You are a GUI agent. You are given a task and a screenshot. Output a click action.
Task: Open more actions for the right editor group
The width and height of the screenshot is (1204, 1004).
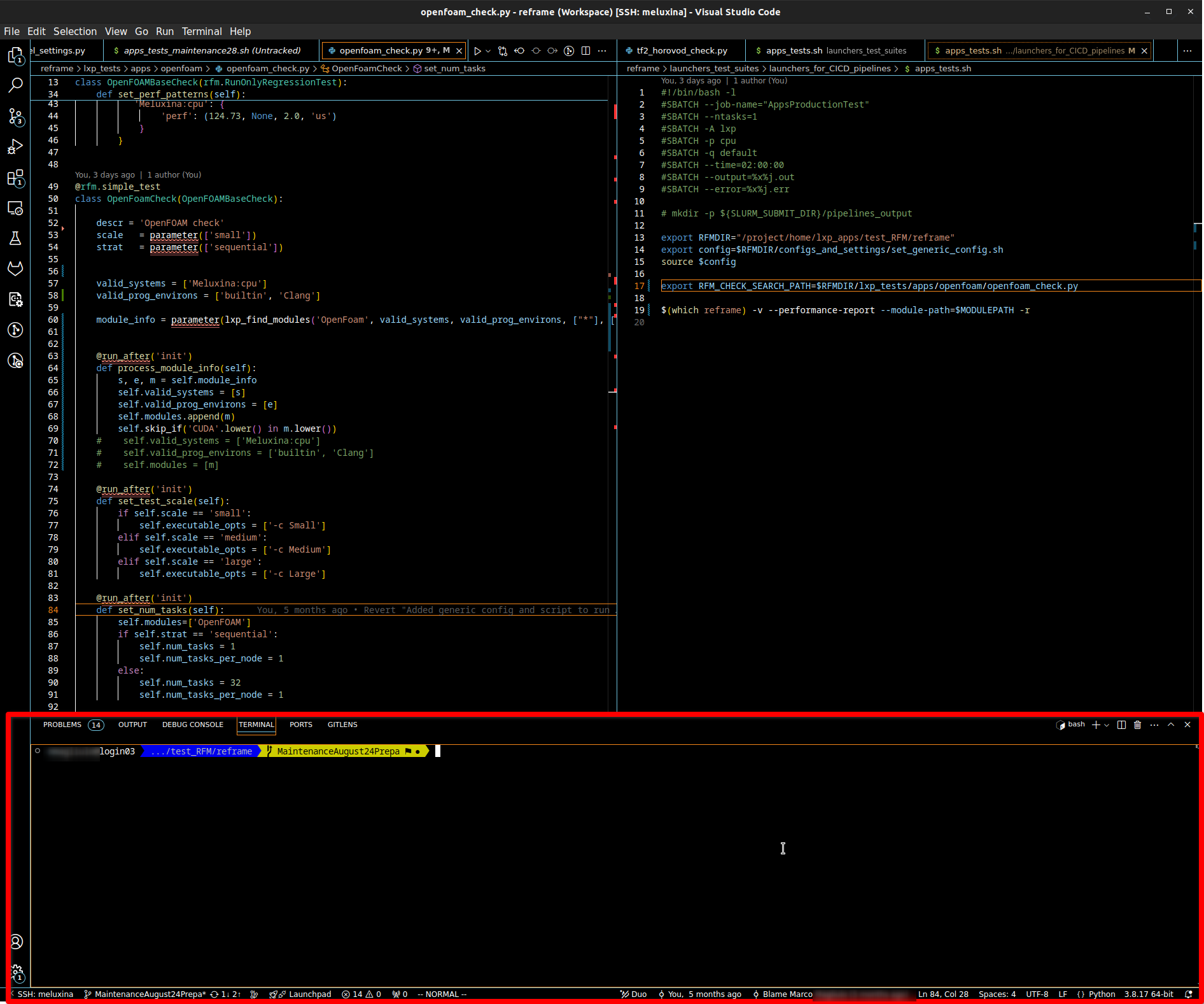[1187, 51]
